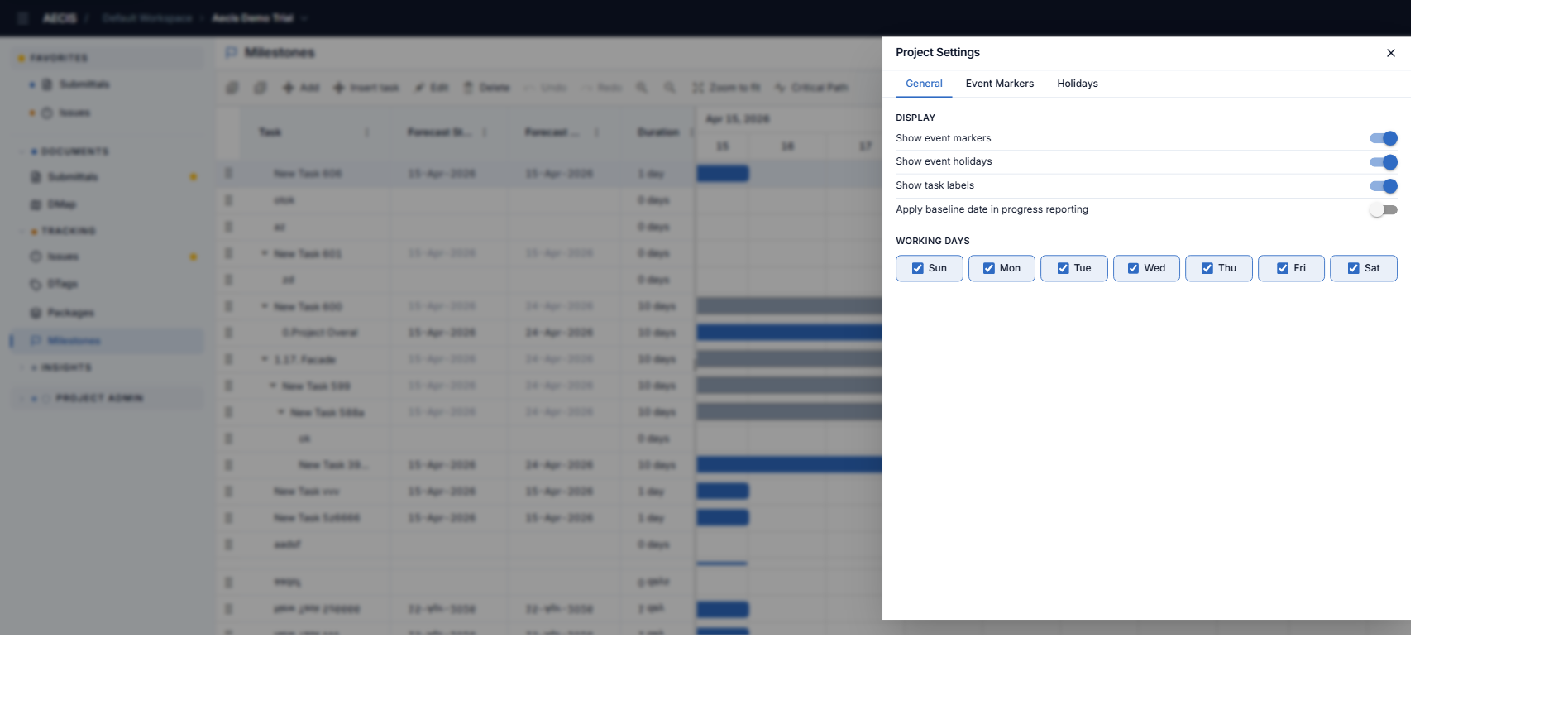Expand the Insights sidebar section

click(x=65, y=367)
